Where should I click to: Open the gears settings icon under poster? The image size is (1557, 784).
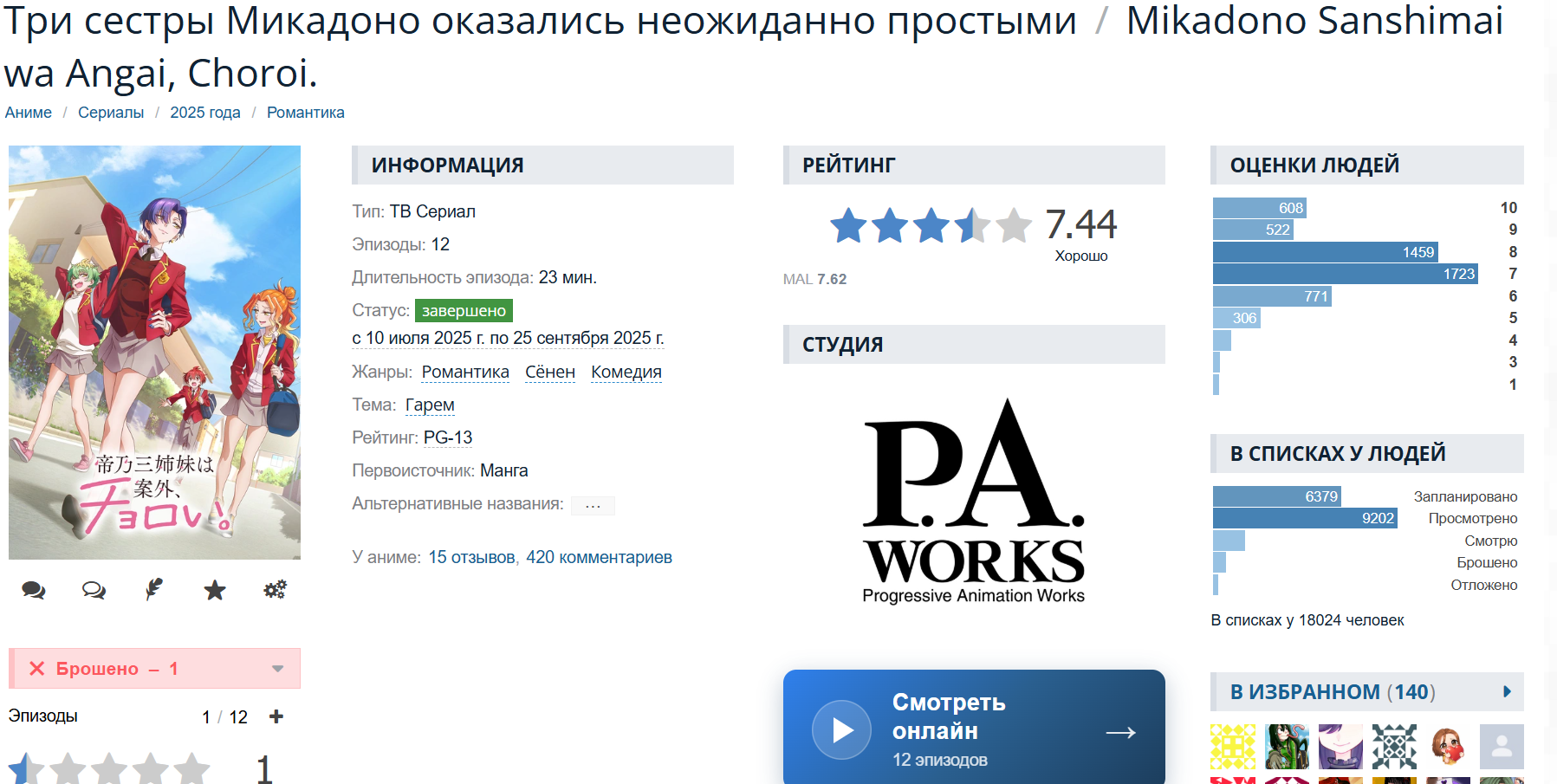(x=275, y=590)
